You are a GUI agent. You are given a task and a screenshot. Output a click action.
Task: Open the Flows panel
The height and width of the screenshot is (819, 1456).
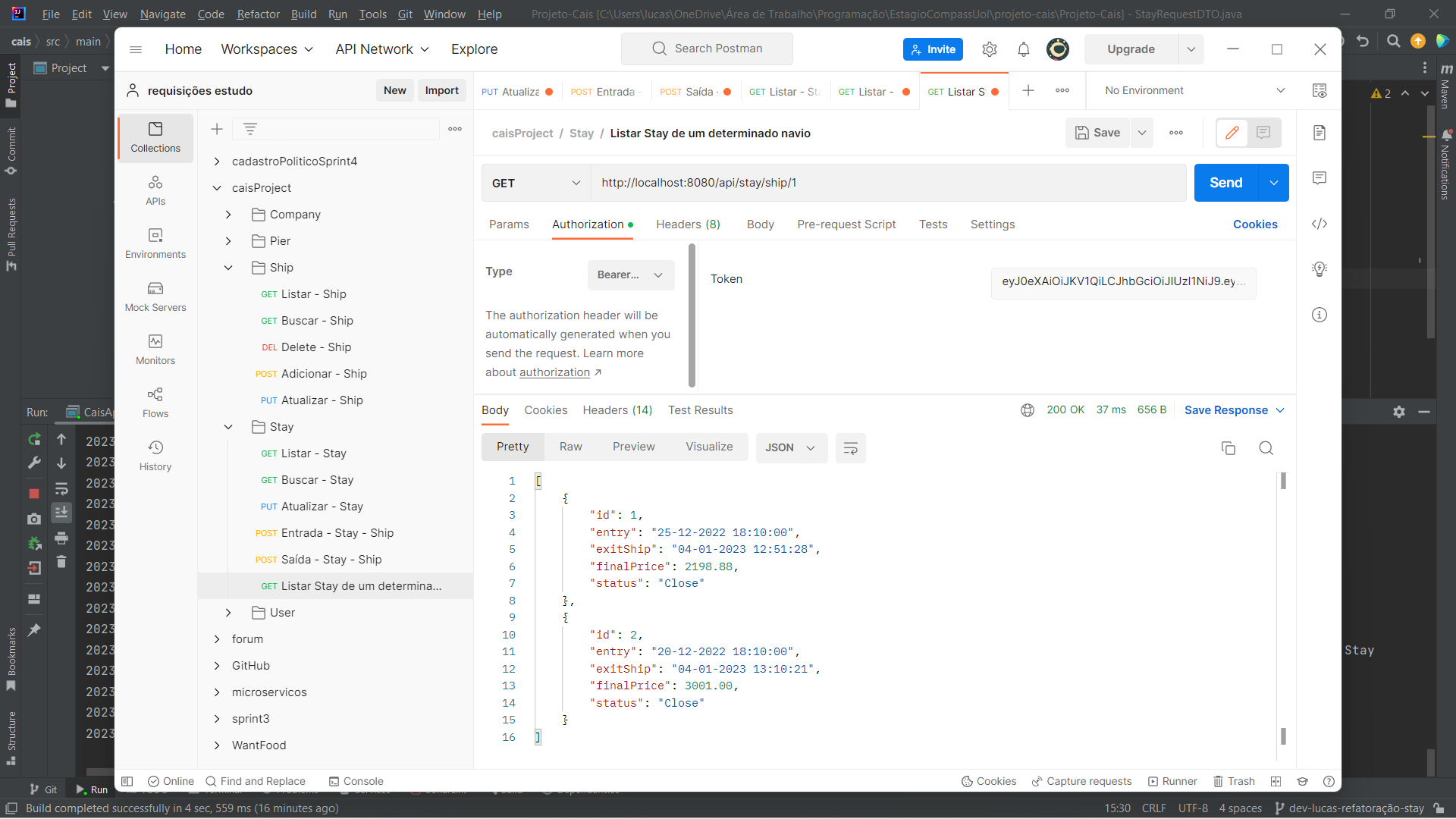point(155,402)
